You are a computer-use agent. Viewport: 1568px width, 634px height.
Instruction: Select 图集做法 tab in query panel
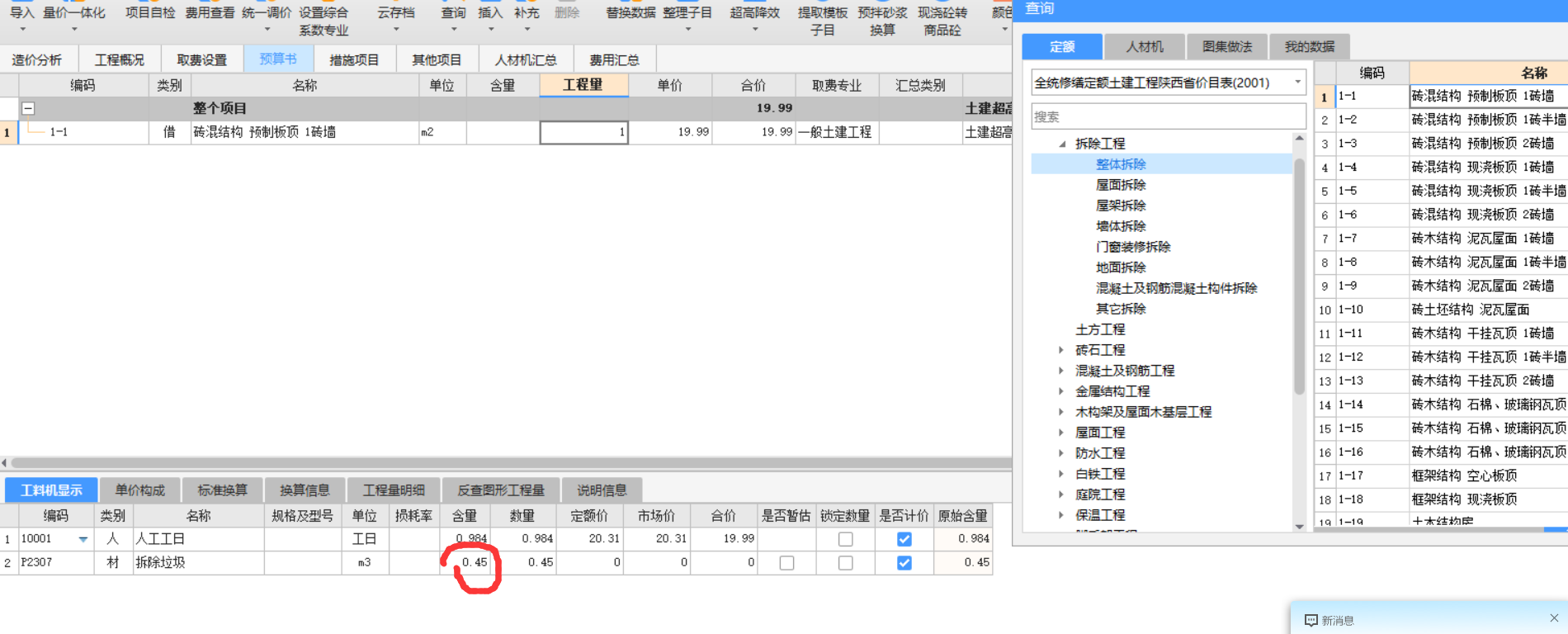click(1227, 47)
